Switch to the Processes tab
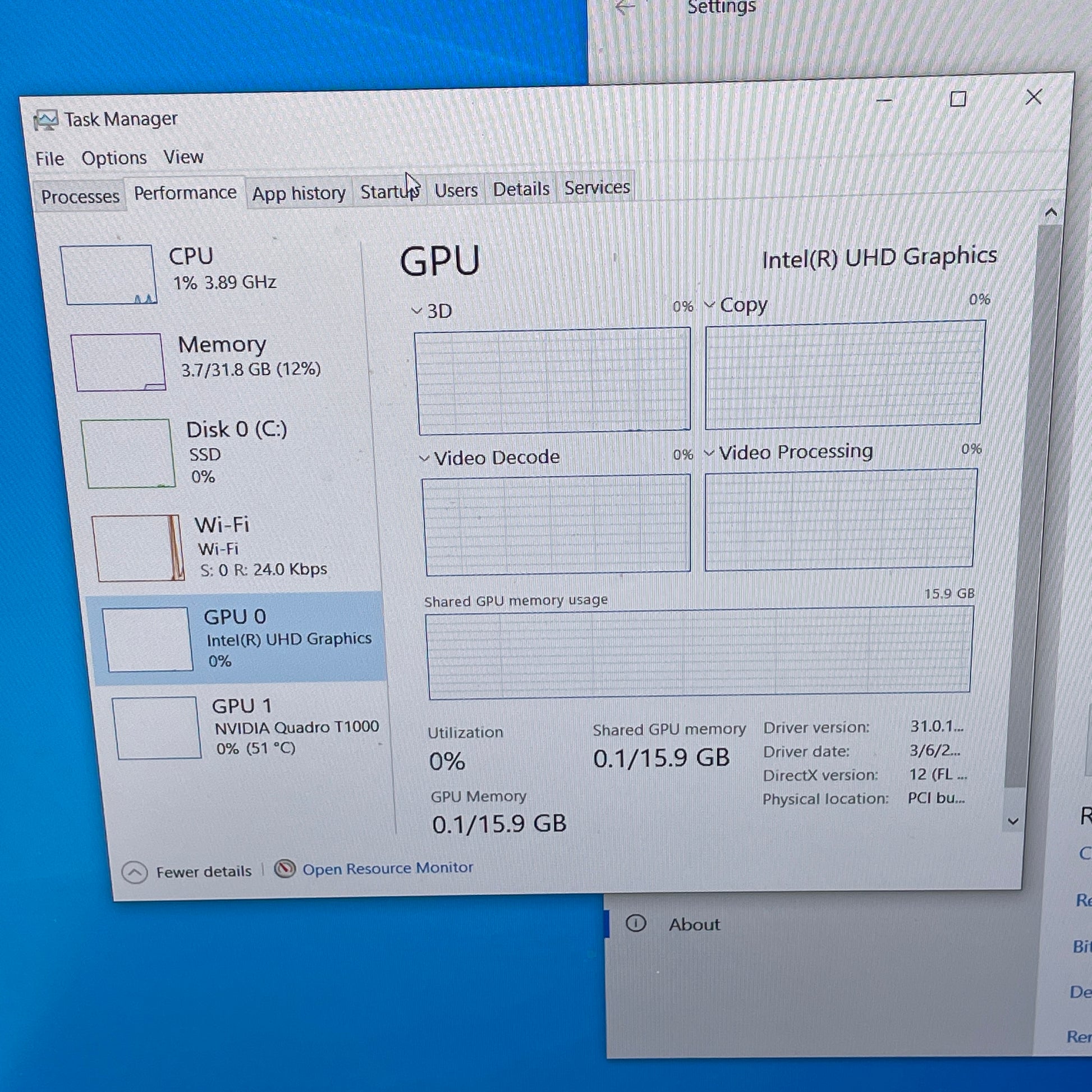 [x=80, y=196]
